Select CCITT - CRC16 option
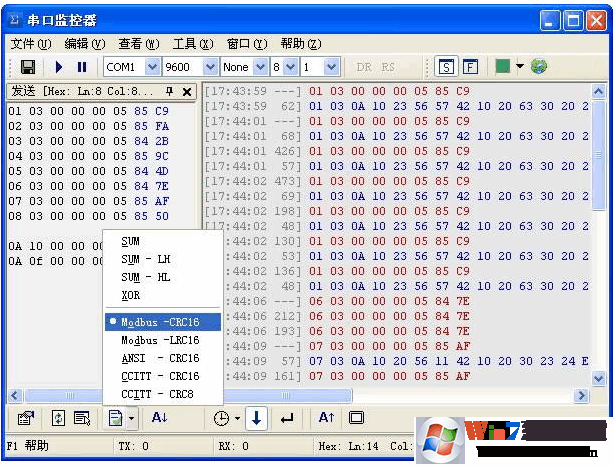This screenshot has width=614, height=466. coord(163,376)
